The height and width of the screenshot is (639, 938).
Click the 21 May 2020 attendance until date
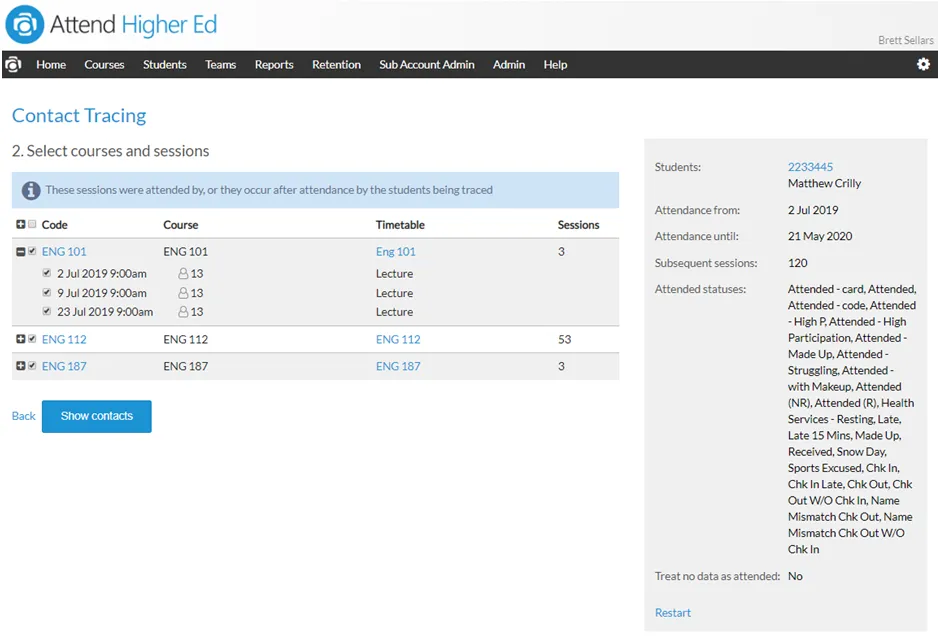coord(820,236)
